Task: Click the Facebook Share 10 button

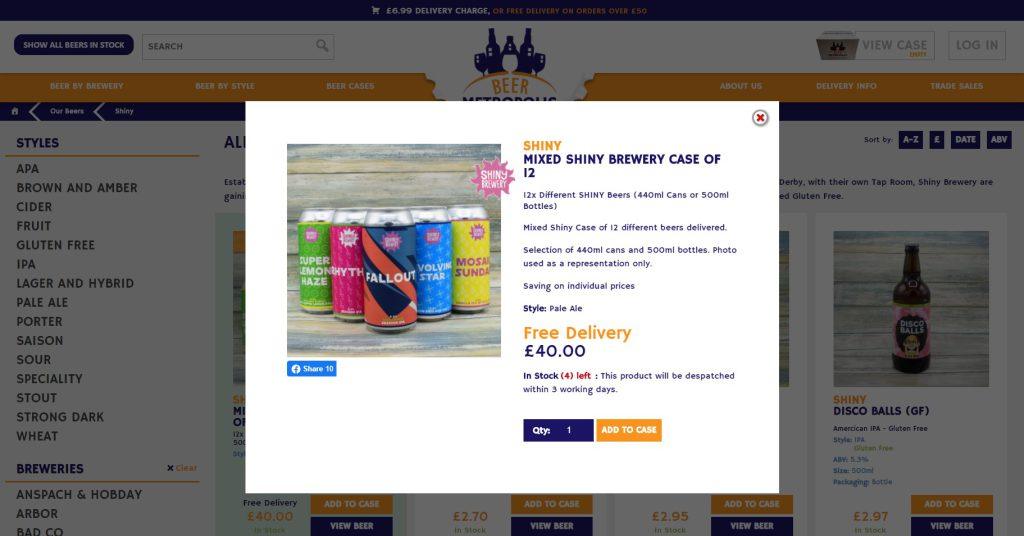Action: (x=312, y=369)
